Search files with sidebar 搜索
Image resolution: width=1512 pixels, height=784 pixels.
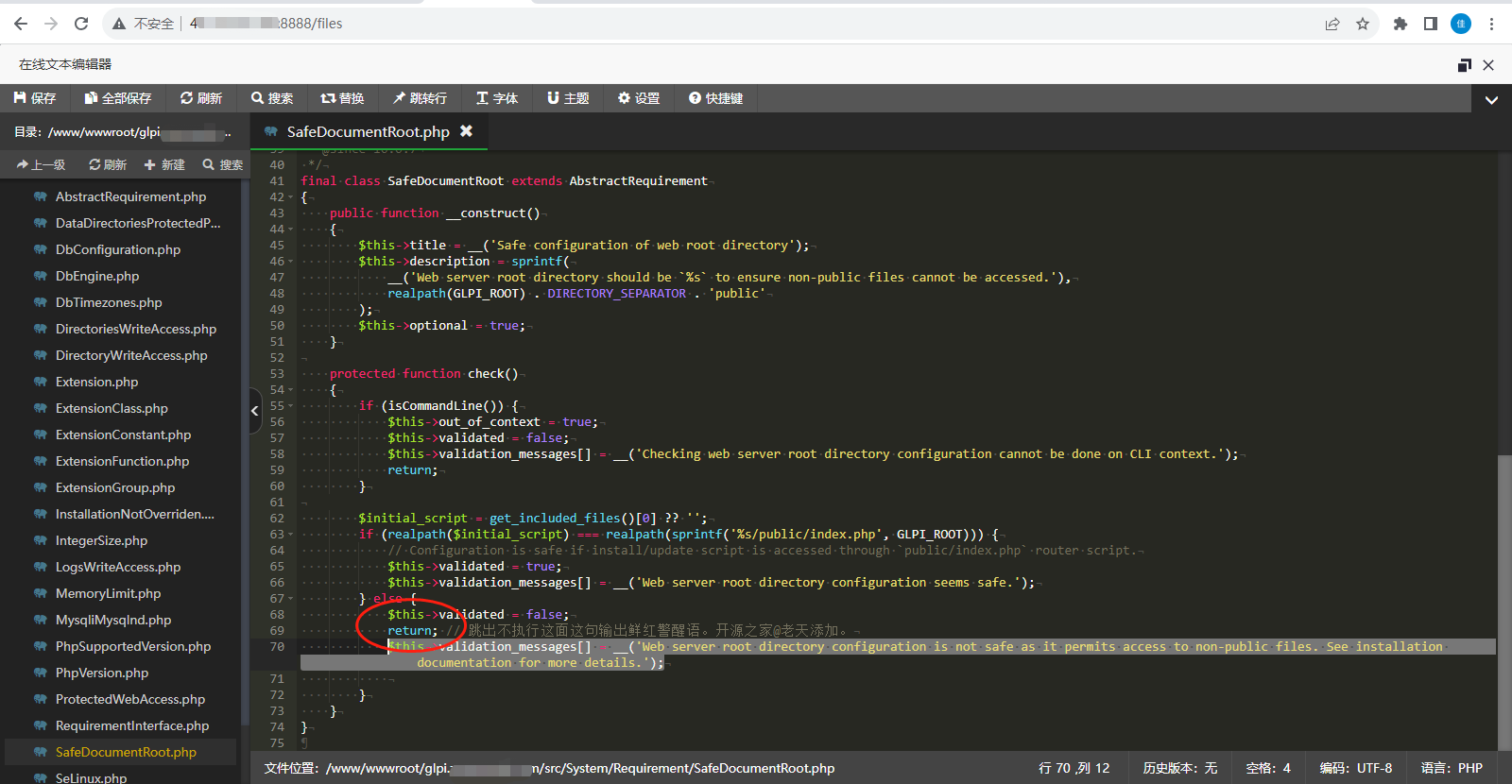223,164
